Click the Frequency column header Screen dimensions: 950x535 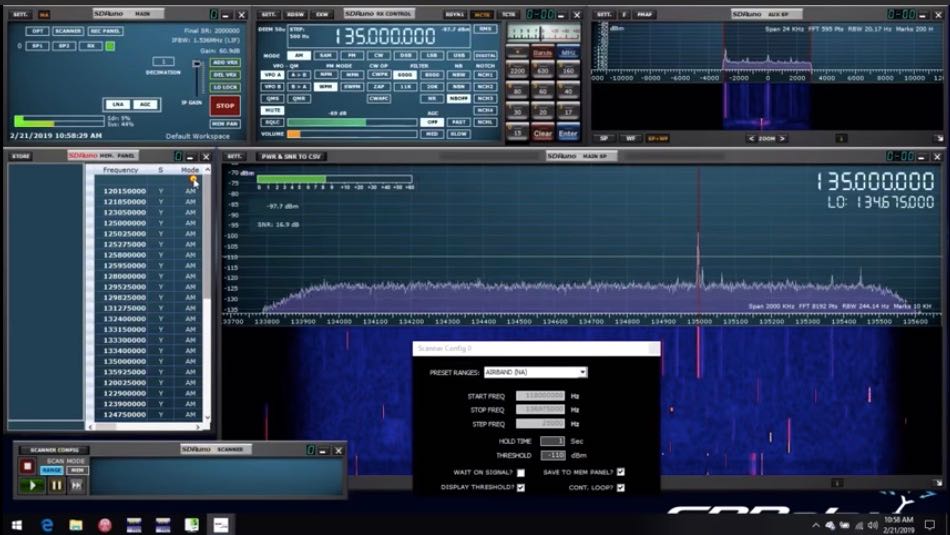121,170
